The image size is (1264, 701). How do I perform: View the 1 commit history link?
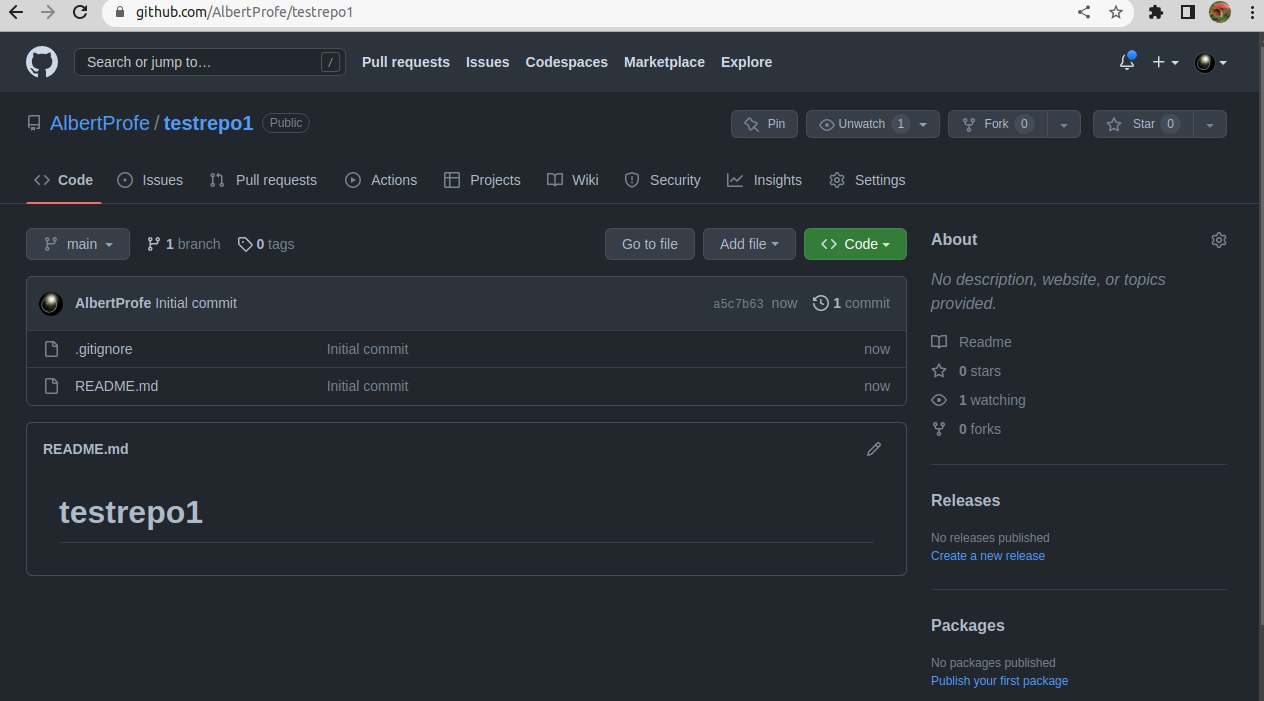(851, 303)
